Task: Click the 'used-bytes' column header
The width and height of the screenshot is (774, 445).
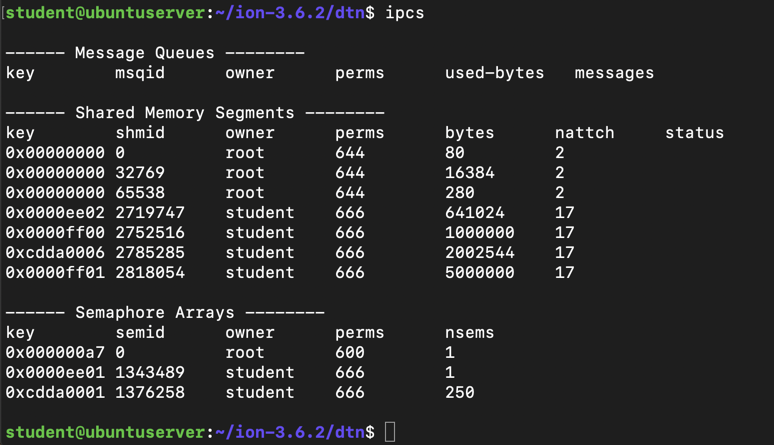Action: point(495,73)
